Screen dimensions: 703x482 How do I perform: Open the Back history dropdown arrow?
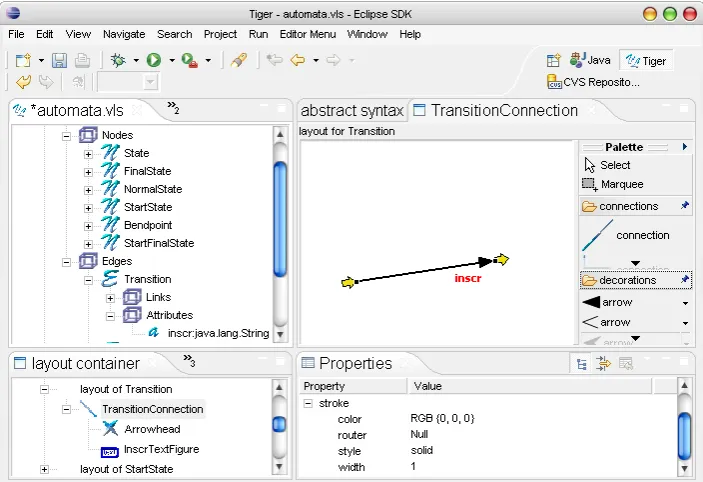(316, 60)
